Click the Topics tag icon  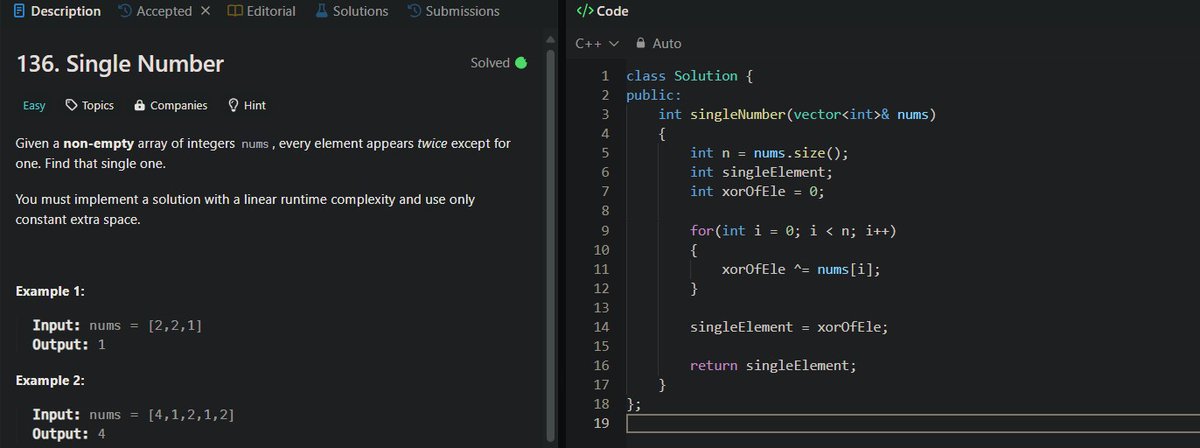tap(71, 105)
